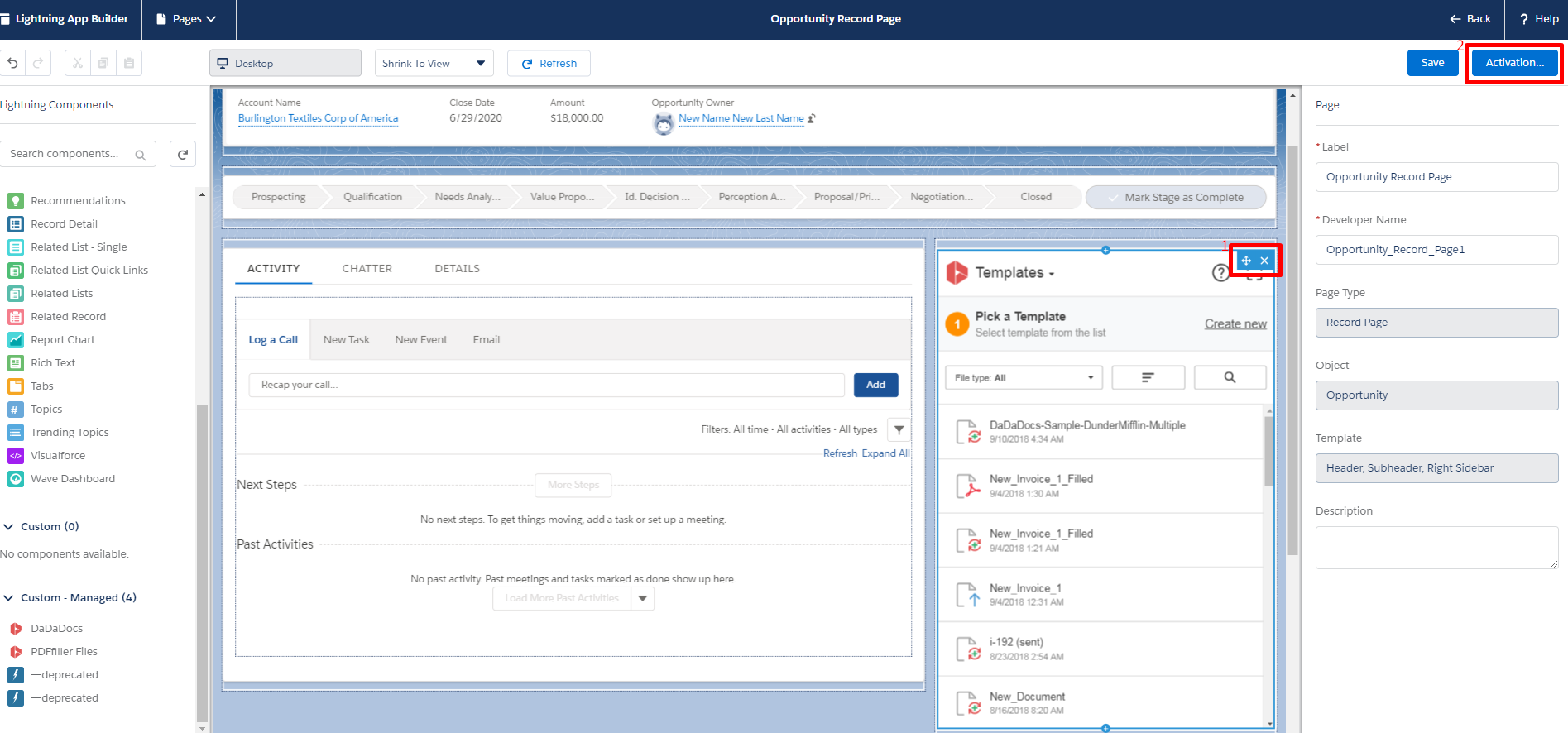Click Mark Stage as Complete button

[x=1176, y=197]
